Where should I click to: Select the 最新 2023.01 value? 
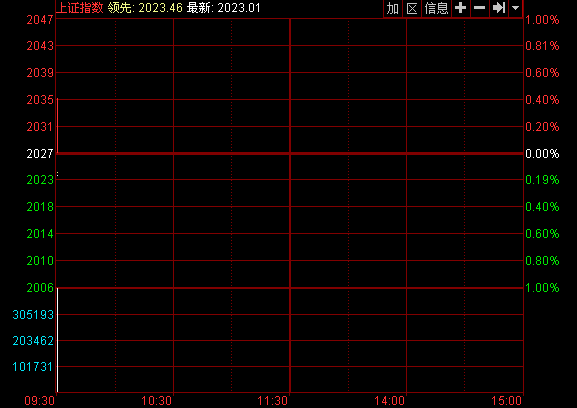224,8
